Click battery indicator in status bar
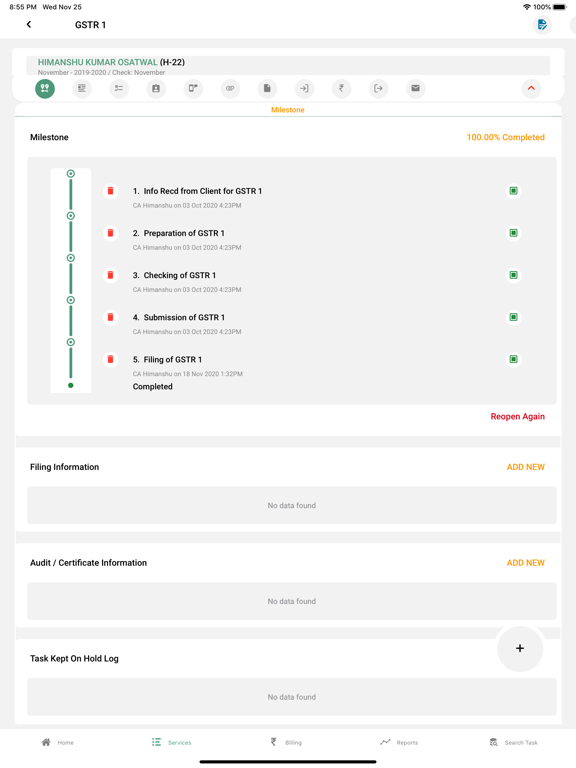This screenshot has width=576, height=768. tap(560, 7)
